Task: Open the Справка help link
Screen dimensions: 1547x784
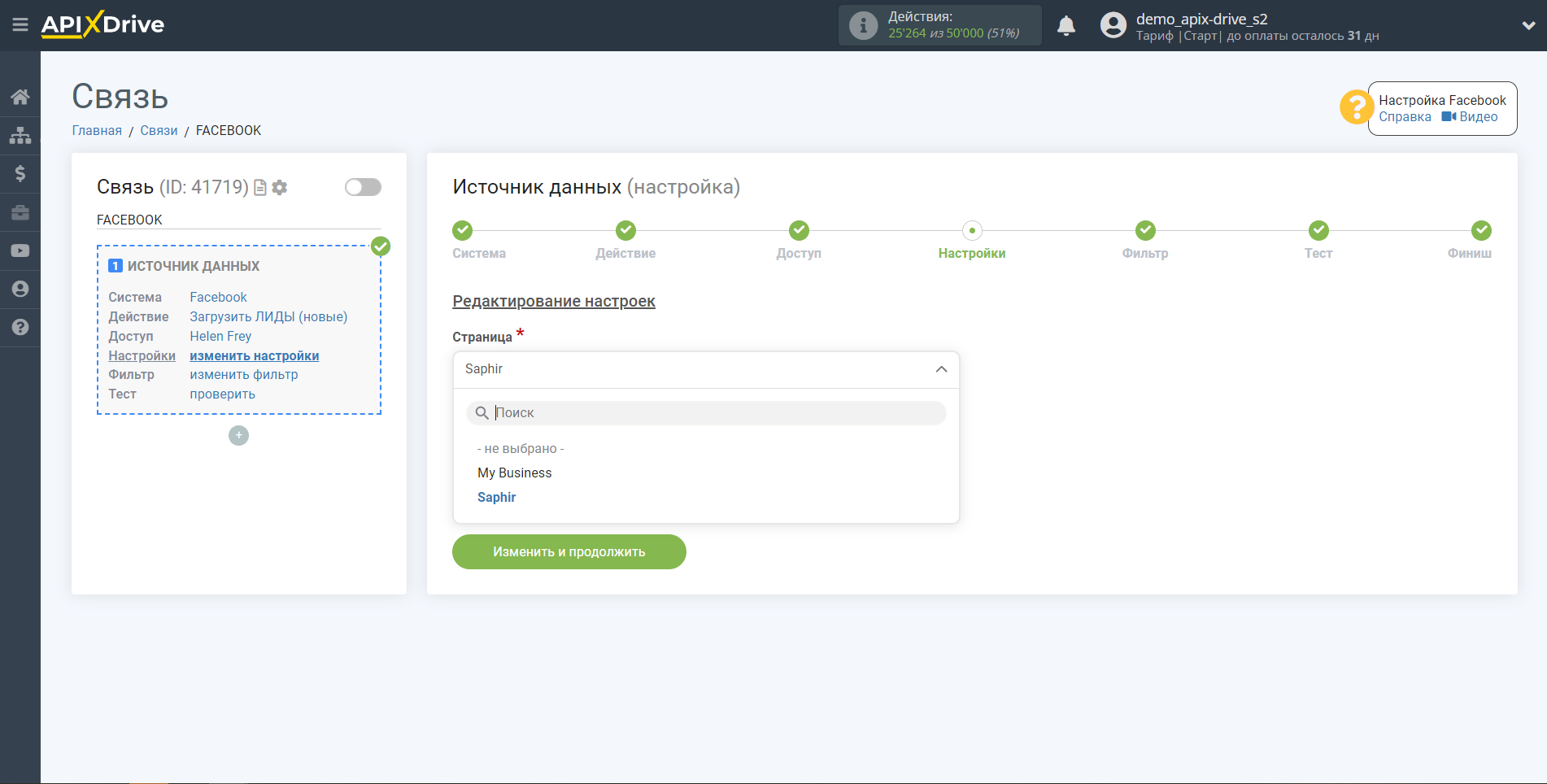Action: point(1405,117)
